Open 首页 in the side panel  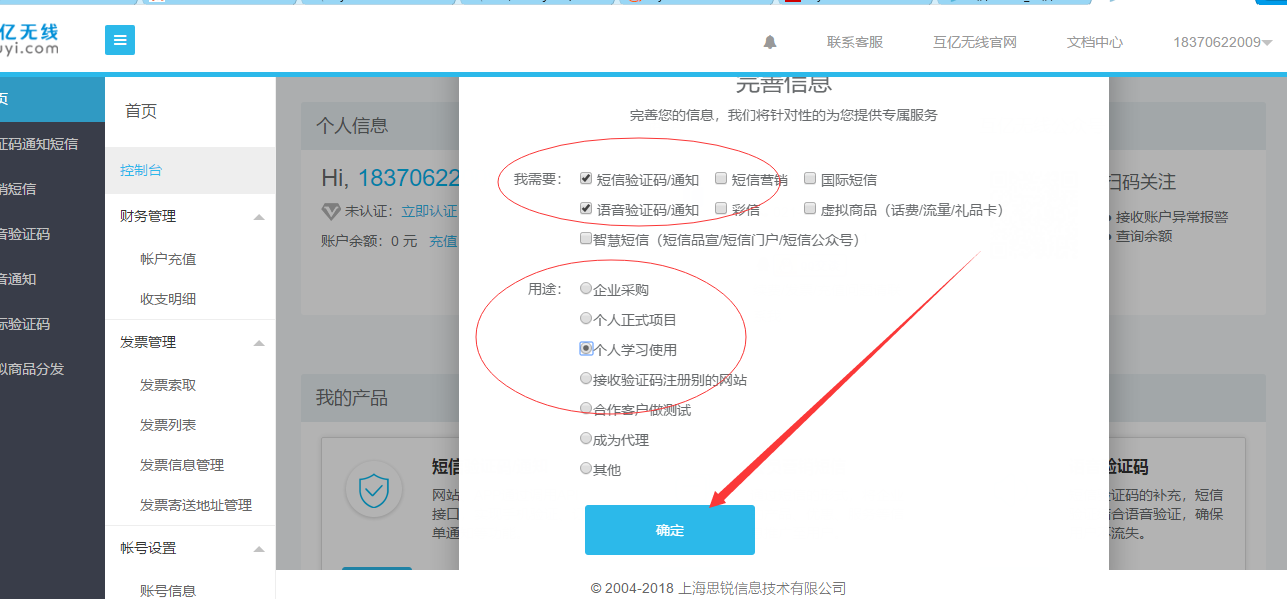(x=141, y=111)
